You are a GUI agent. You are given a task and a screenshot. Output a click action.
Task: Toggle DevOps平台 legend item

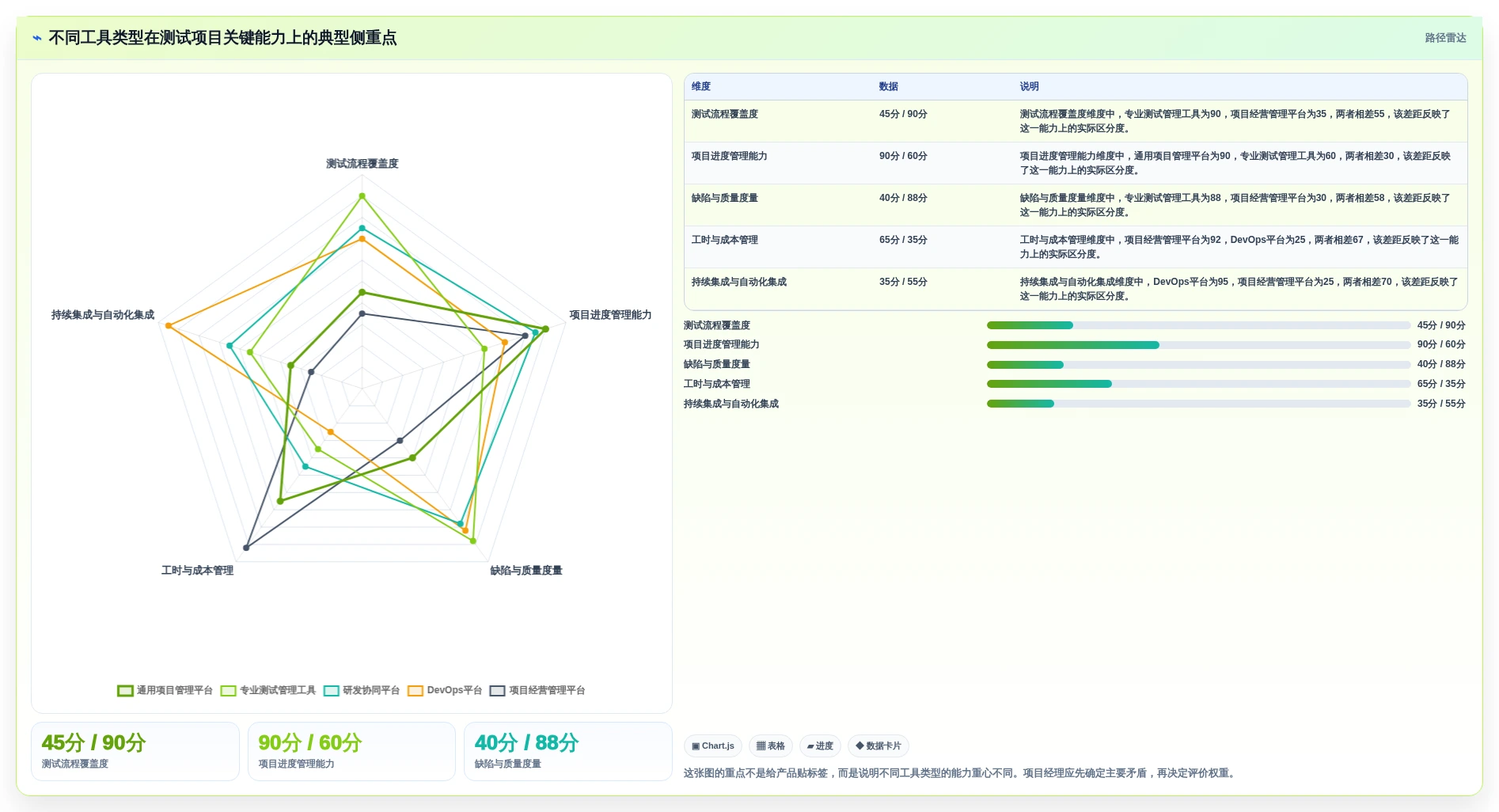coord(444,690)
